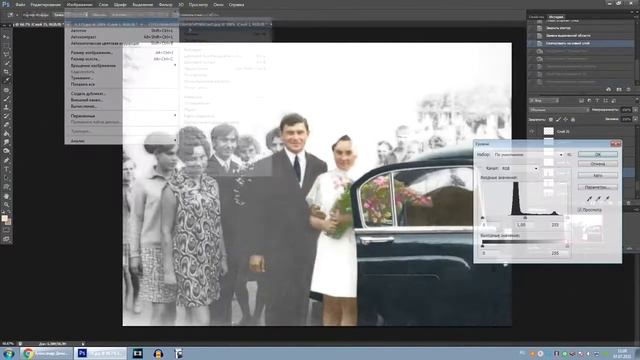Open the Редактирование menu
Image resolution: width=640 pixels, height=360 pixels.
click(45, 5)
